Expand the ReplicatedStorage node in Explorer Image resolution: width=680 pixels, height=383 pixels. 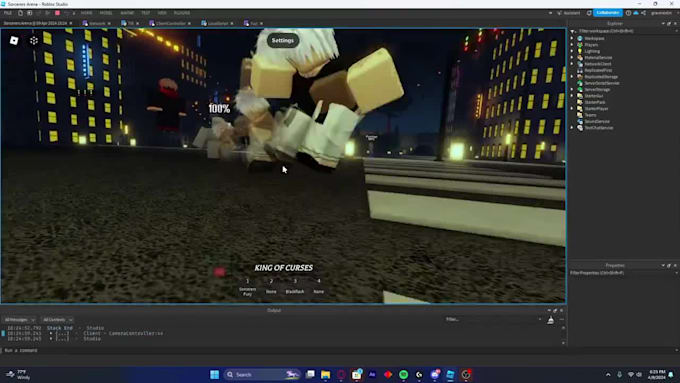572,77
